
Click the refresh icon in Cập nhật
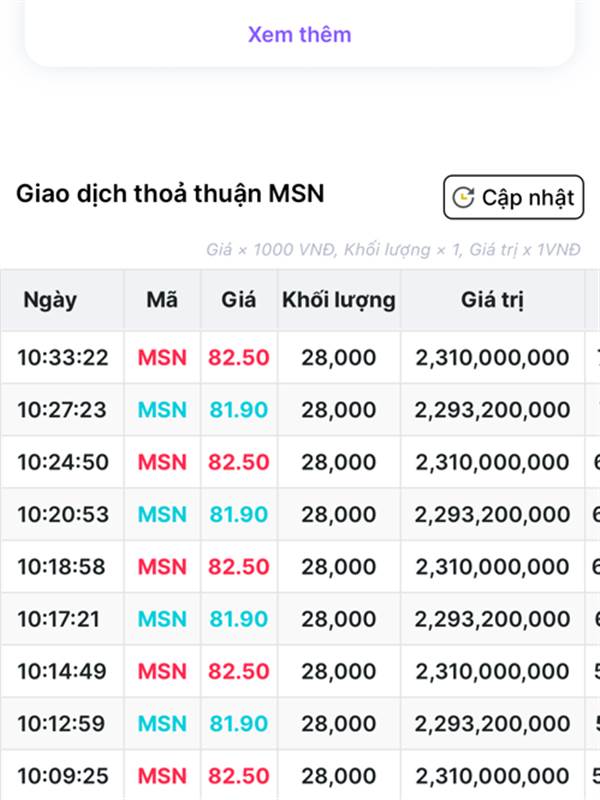pos(463,197)
